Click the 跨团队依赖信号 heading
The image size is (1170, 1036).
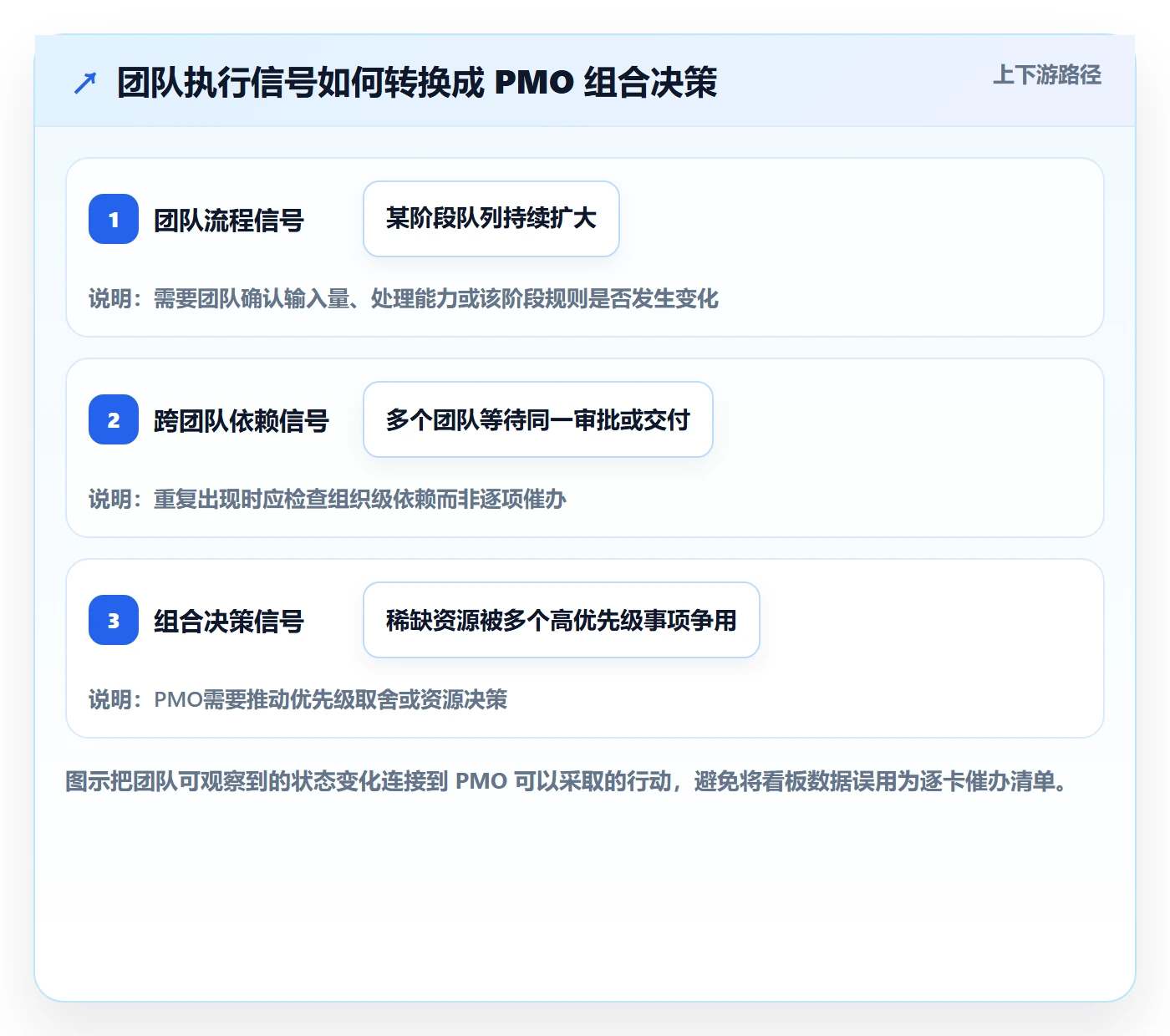(242, 420)
